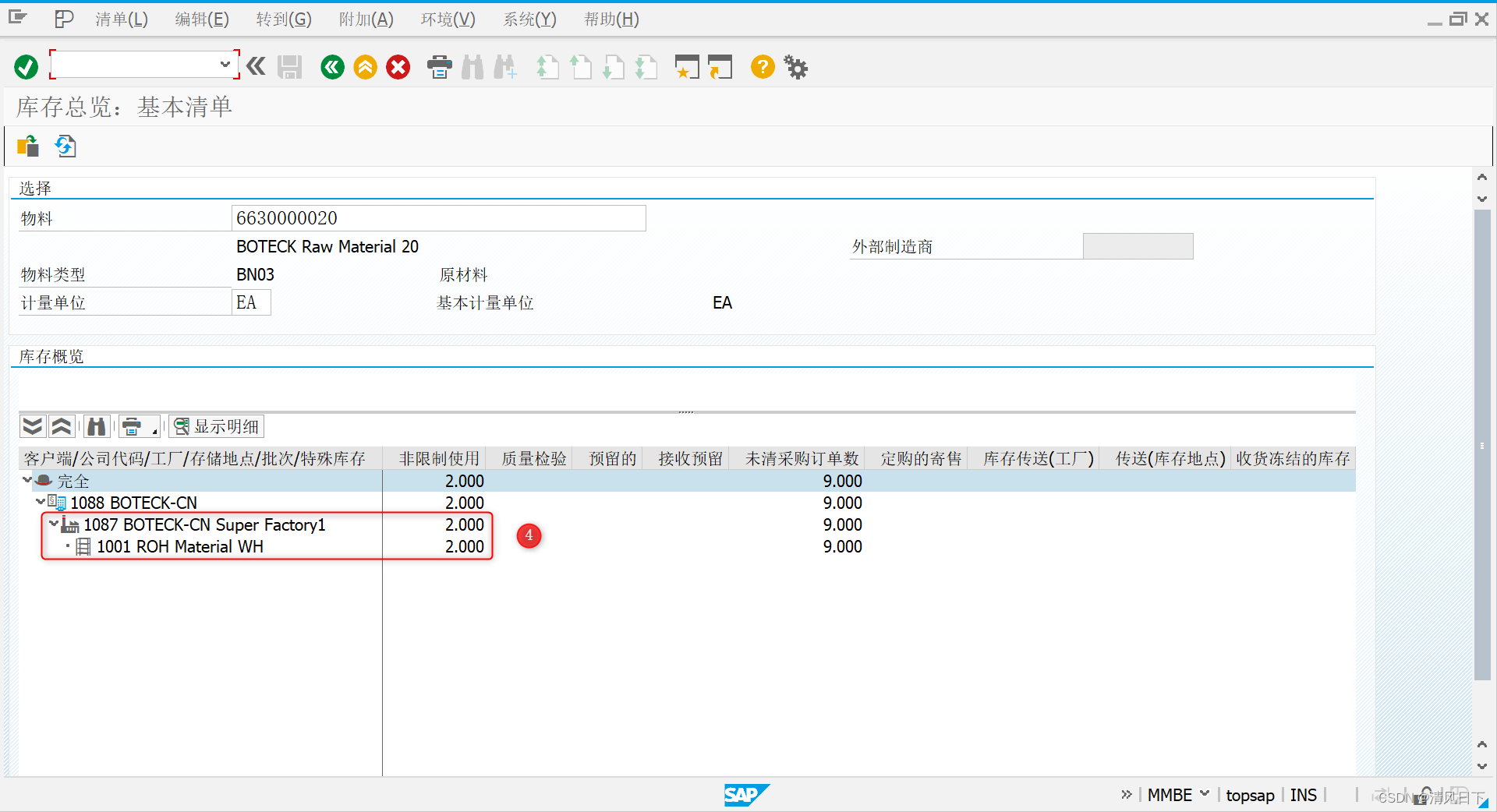Image resolution: width=1497 pixels, height=812 pixels.
Task: Click the 计量单位 EA field
Action: point(252,302)
